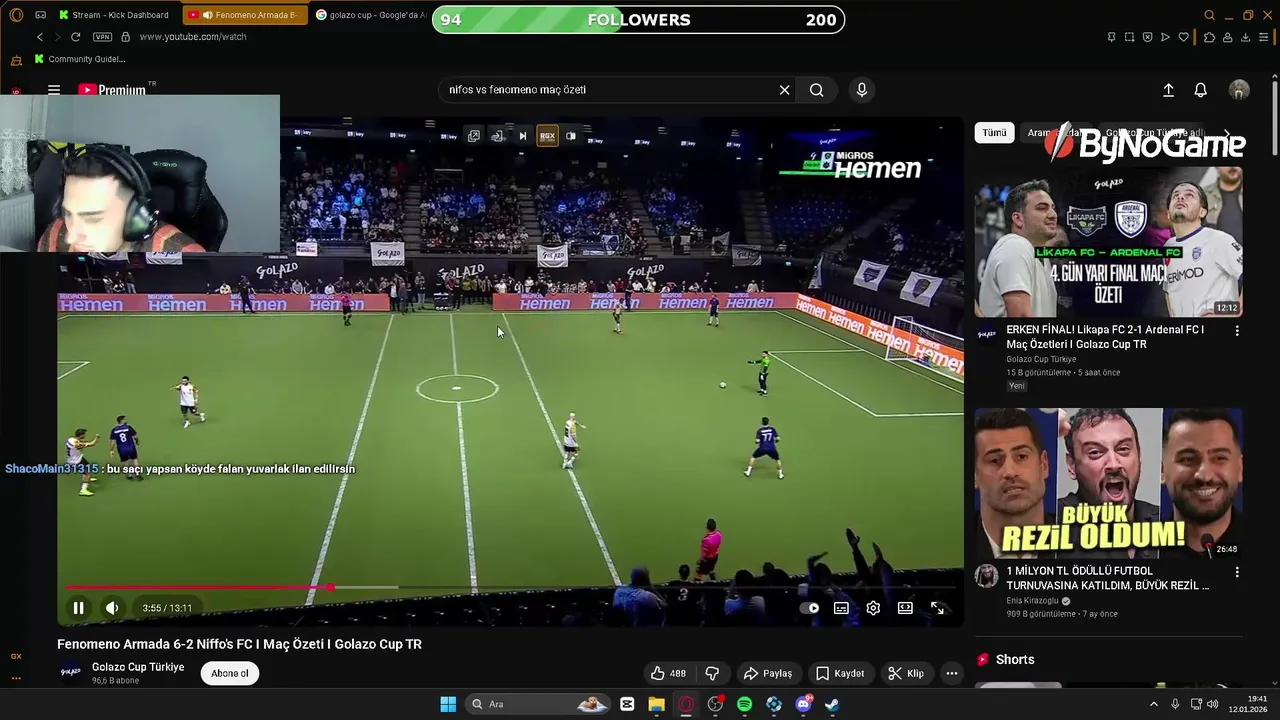Open the GX corner icon in sidebar
The image size is (1280, 720).
pyautogui.click(x=15, y=656)
